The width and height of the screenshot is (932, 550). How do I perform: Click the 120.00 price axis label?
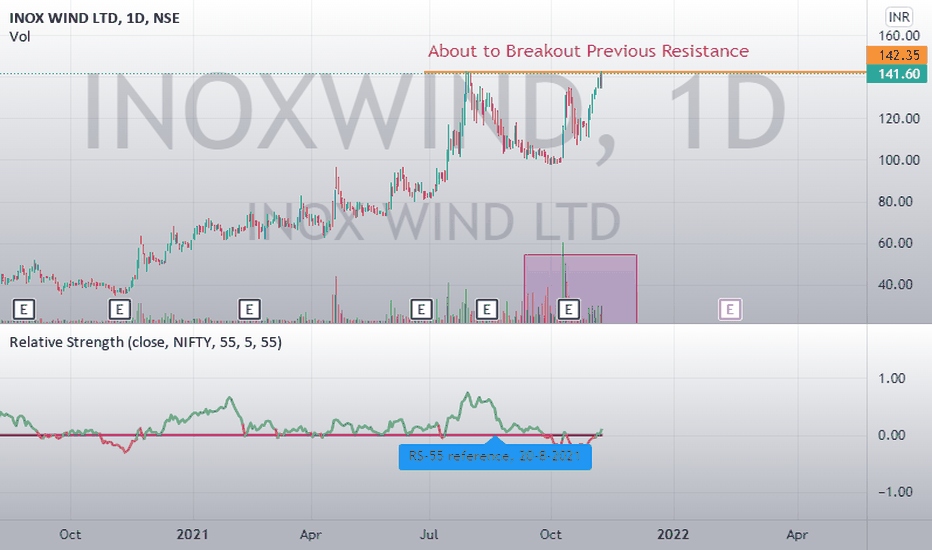click(899, 118)
